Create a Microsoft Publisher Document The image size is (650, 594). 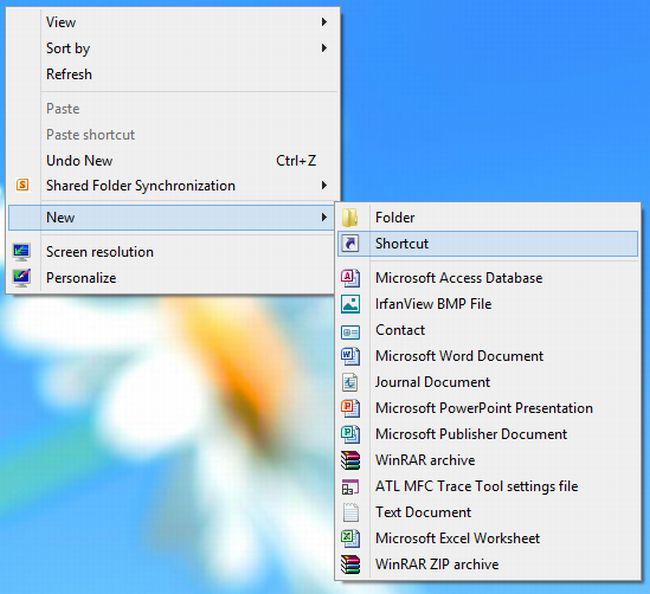click(x=488, y=434)
